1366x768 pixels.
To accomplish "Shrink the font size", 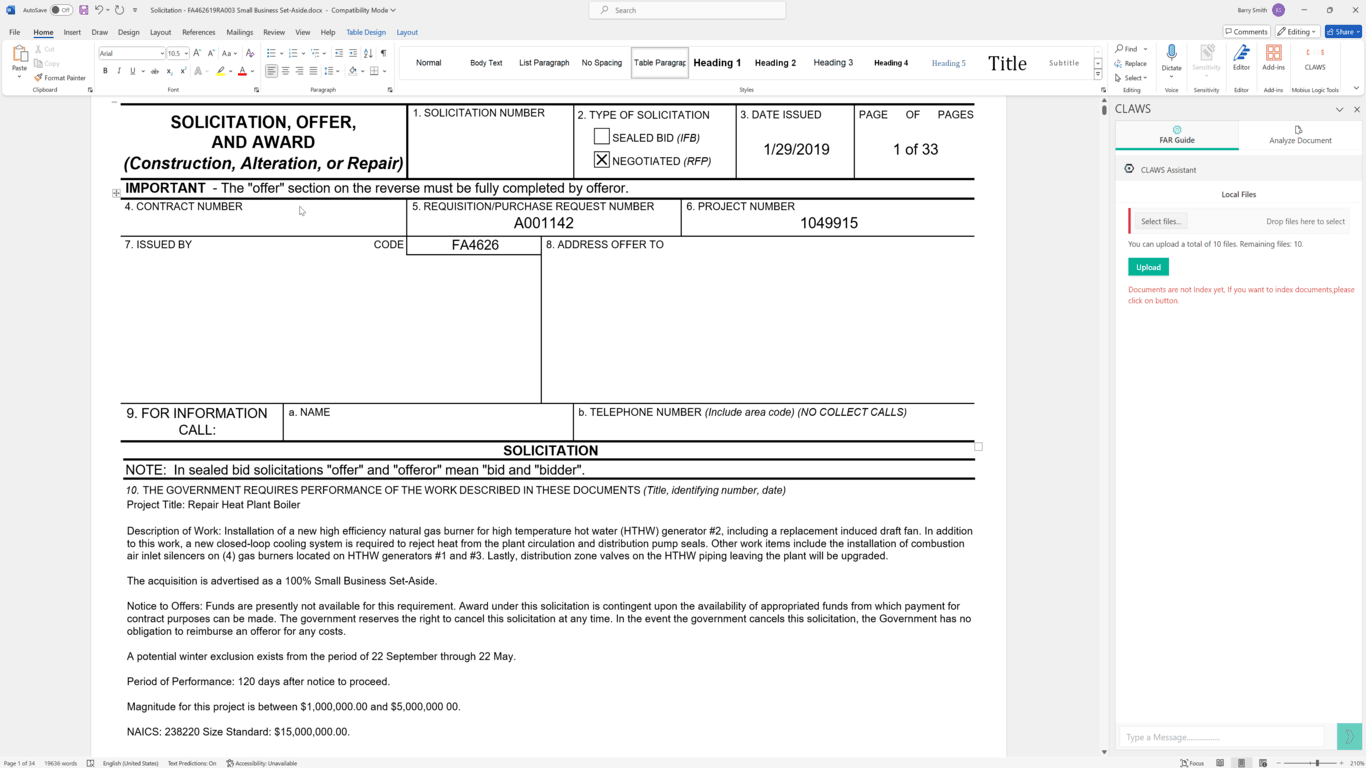I will pyautogui.click(x=211, y=53).
